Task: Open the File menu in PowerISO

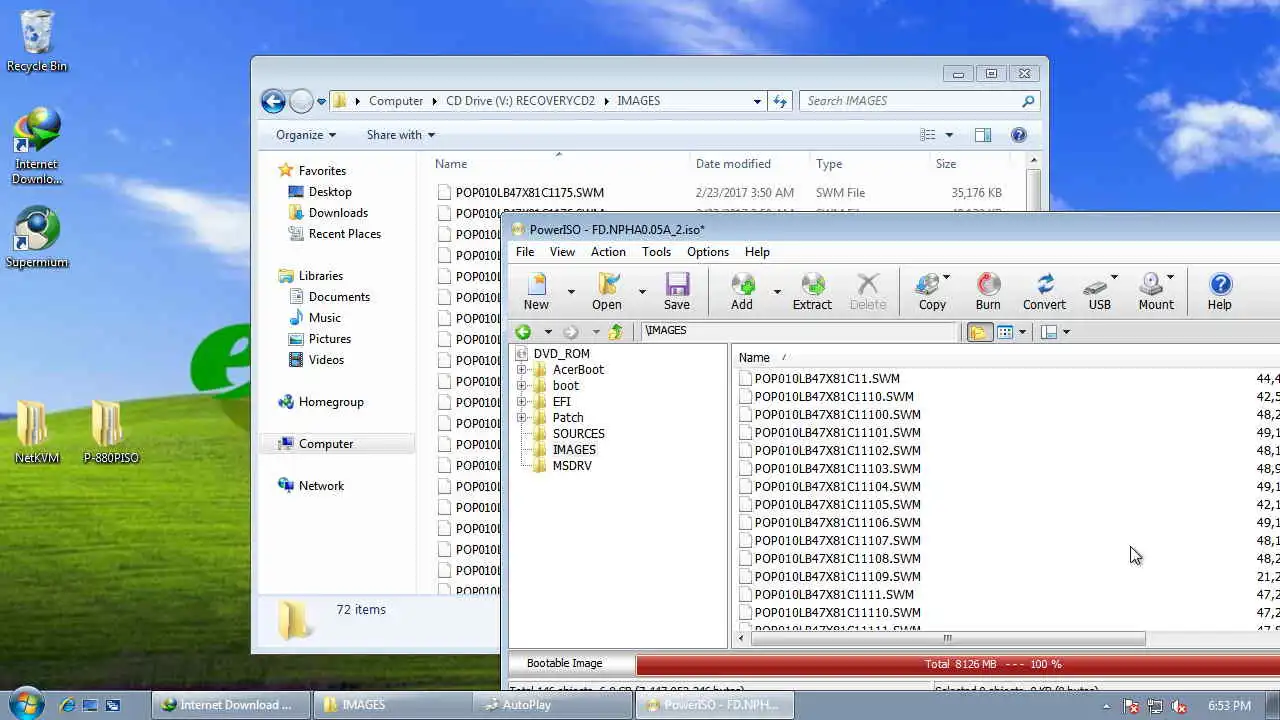Action: tap(525, 252)
